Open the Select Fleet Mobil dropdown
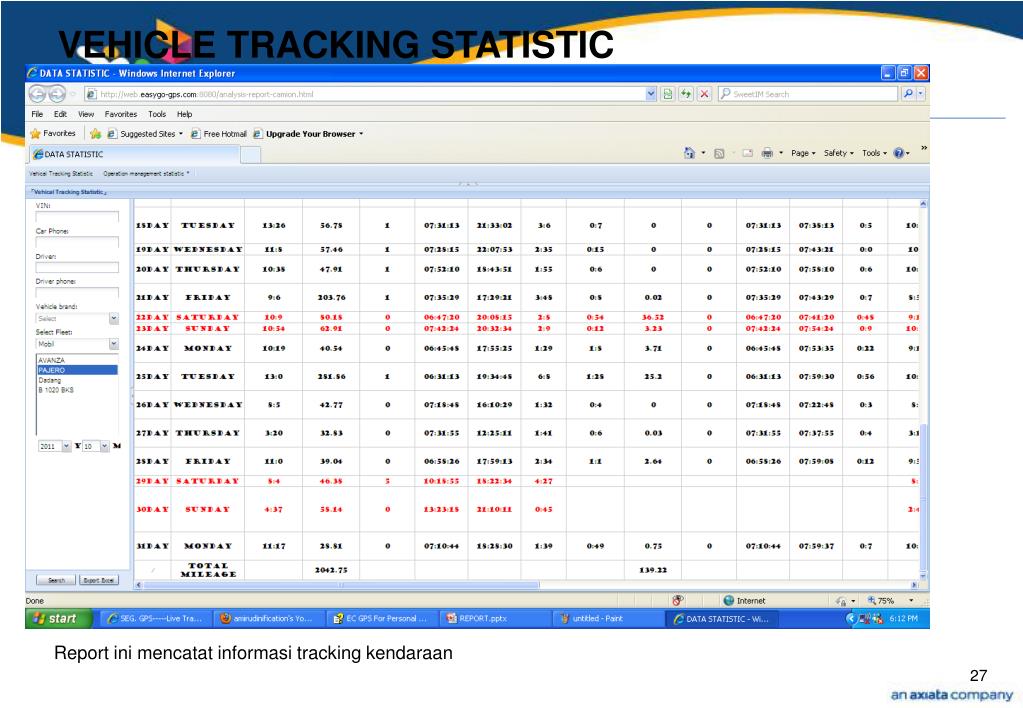Viewport: 1023px width, 708px height. [x=114, y=344]
